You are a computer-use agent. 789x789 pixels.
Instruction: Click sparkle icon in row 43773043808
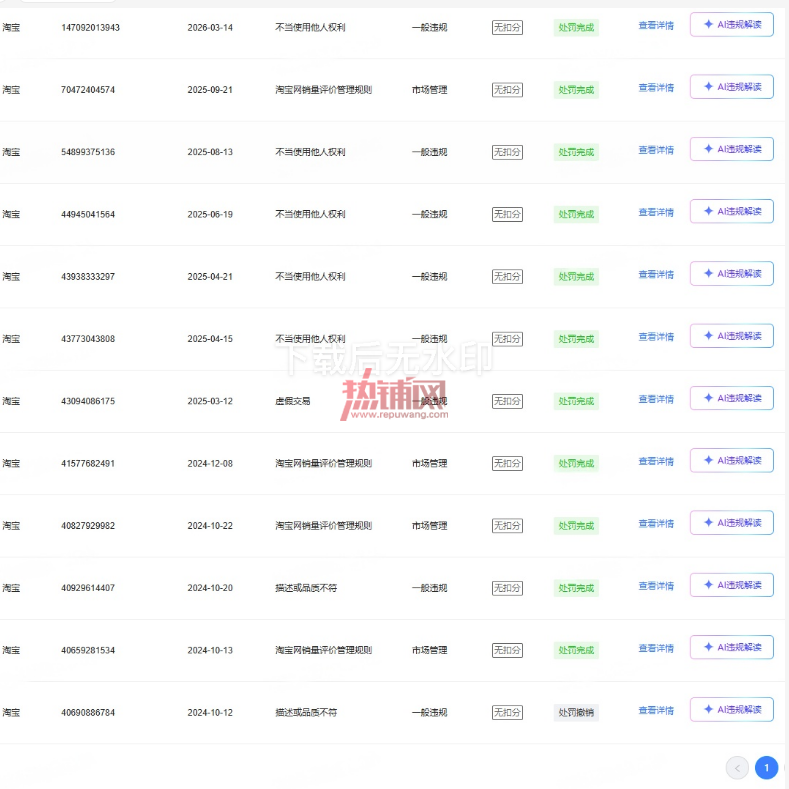[x=708, y=336]
